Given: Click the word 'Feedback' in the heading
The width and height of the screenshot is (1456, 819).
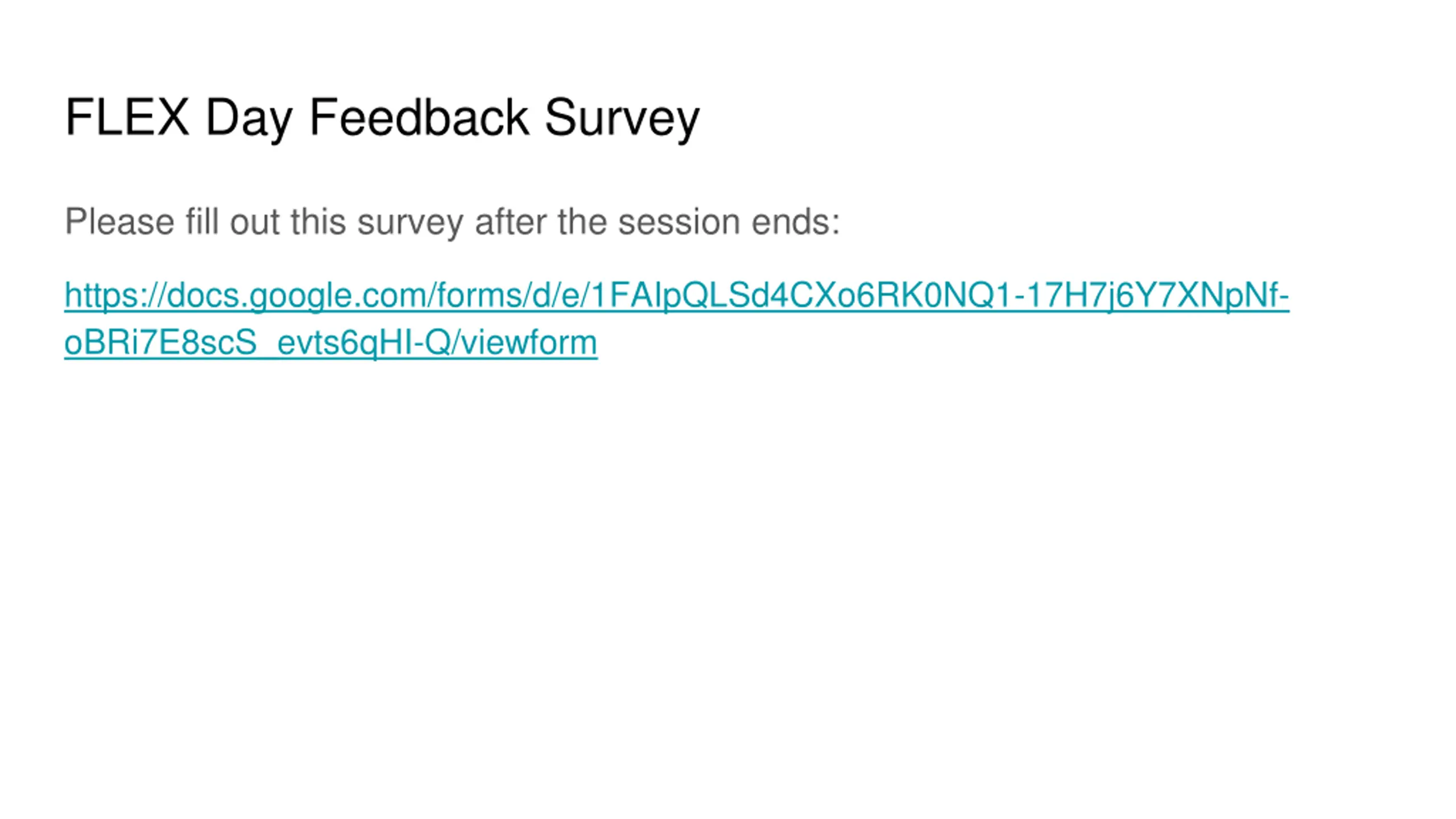Looking at the screenshot, I should pos(419,117).
